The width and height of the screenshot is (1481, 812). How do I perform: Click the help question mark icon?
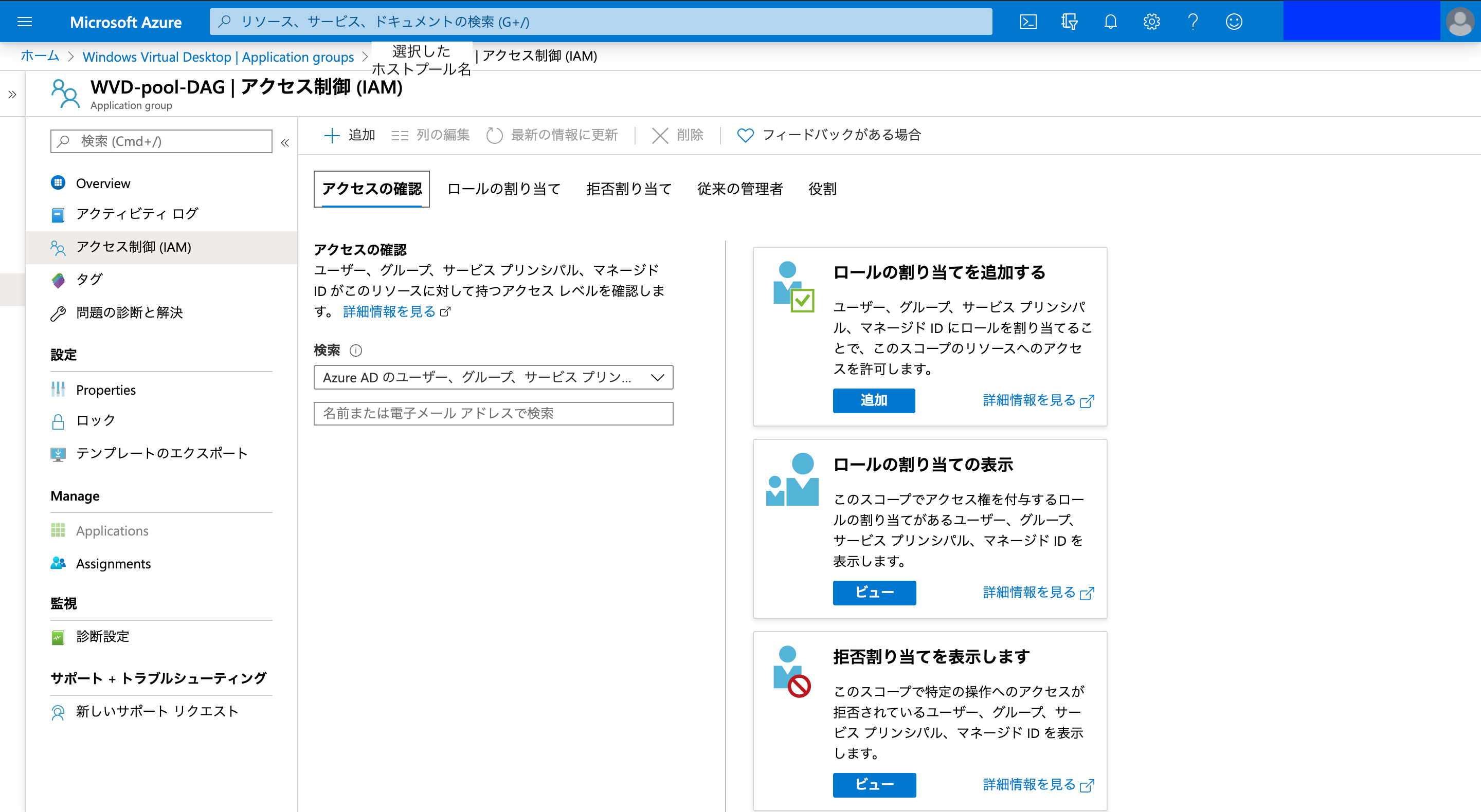[x=1193, y=22]
